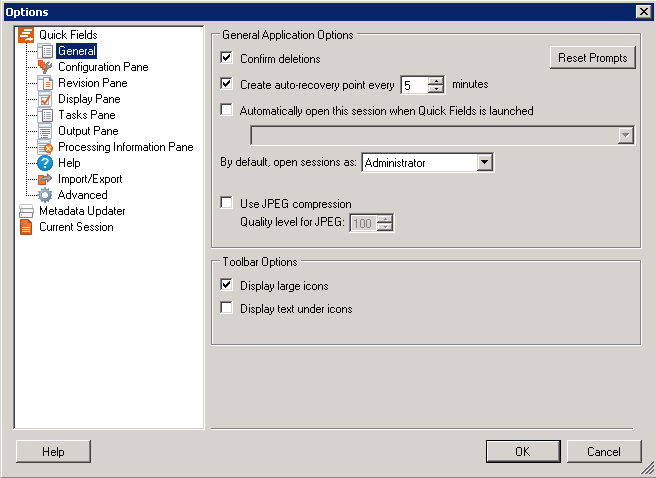Image resolution: width=656 pixels, height=478 pixels.
Task: Click the Current Session orange document icon
Action: tap(26, 227)
